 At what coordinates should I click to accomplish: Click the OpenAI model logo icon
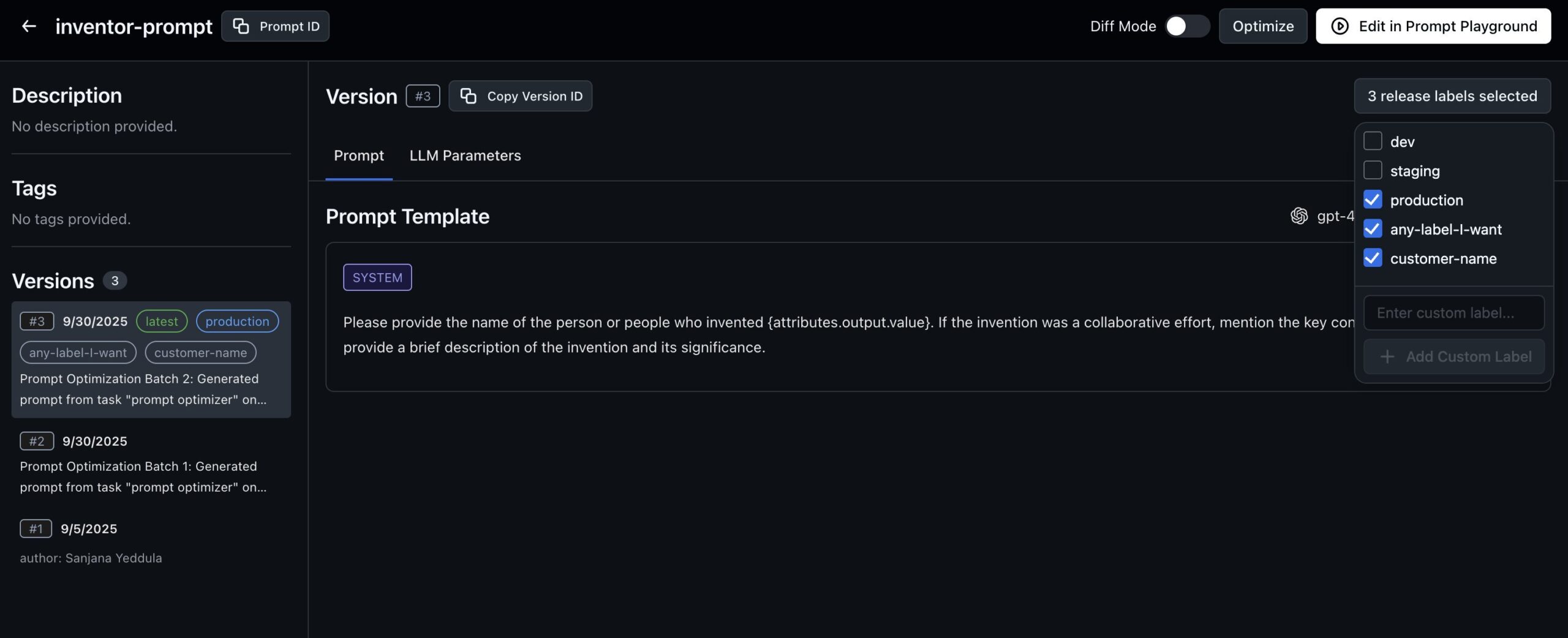click(1299, 216)
